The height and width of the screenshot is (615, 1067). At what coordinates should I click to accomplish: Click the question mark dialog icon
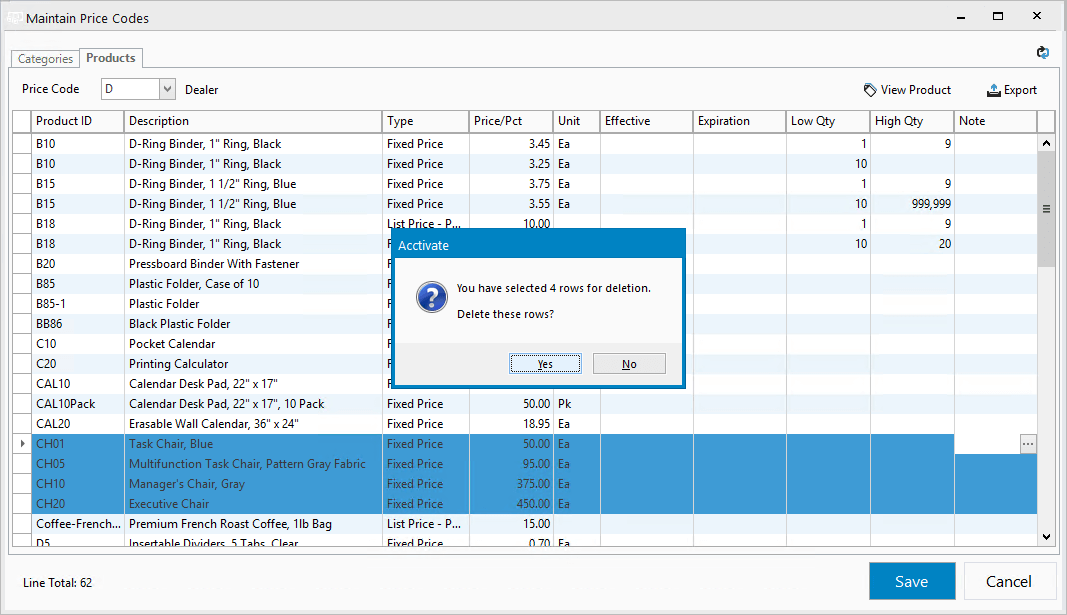[x=432, y=297]
